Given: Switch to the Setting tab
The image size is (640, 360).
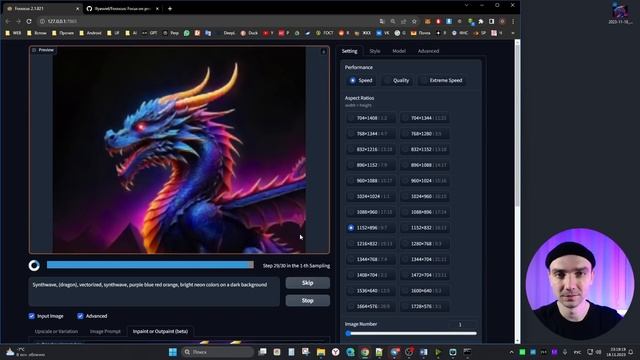Looking at the screenshot, I should tap(349, 51).
